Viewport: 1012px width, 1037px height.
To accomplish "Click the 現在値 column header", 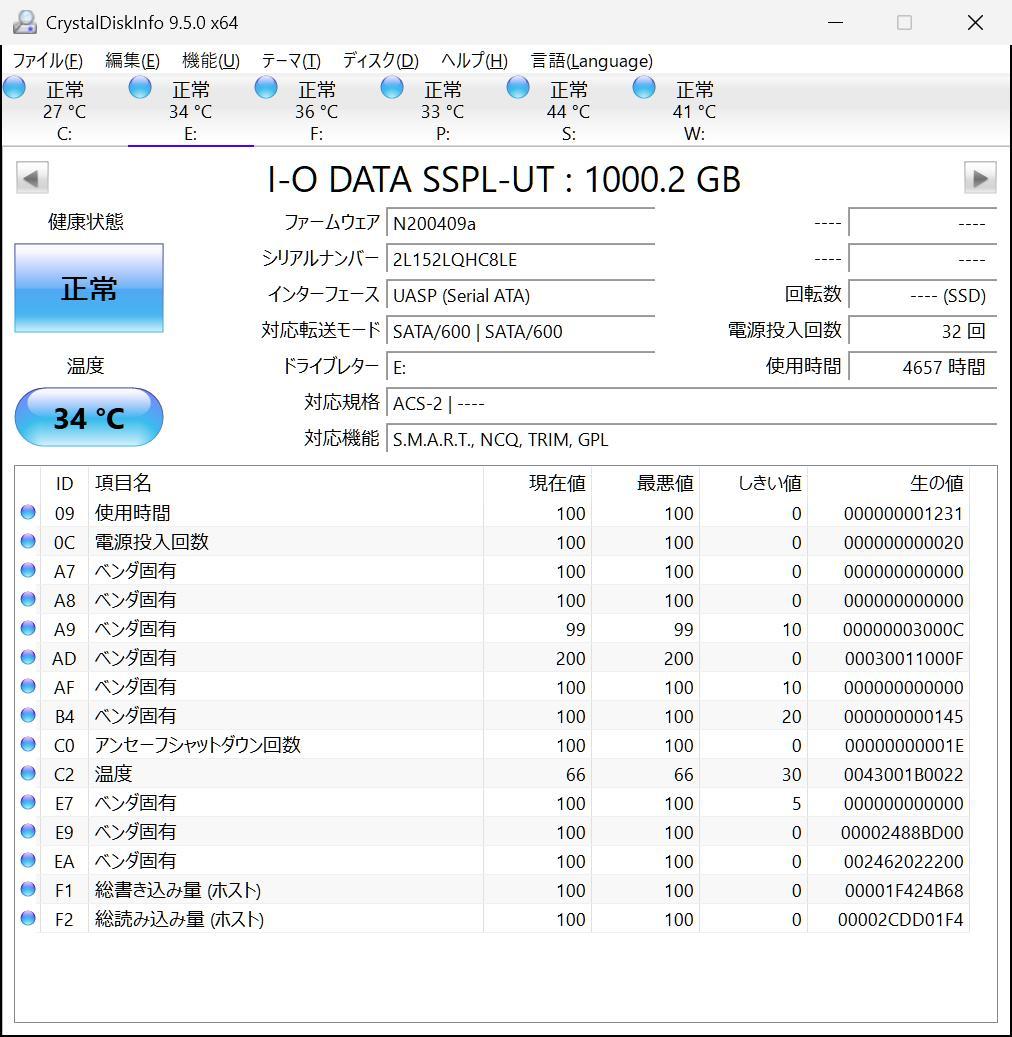I will pyautogui.click(x=537, y=483).
